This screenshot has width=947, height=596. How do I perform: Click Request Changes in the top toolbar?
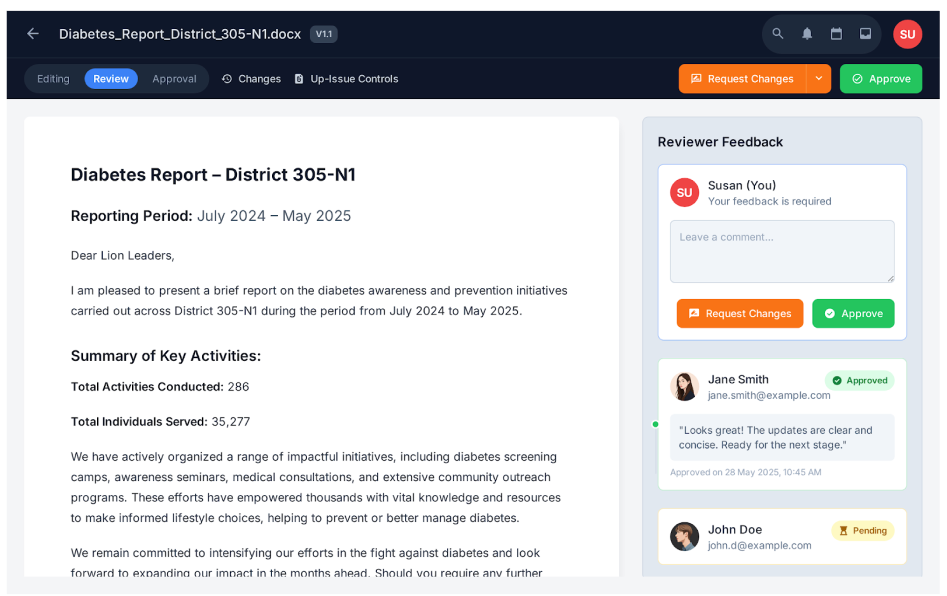(742, 79)
